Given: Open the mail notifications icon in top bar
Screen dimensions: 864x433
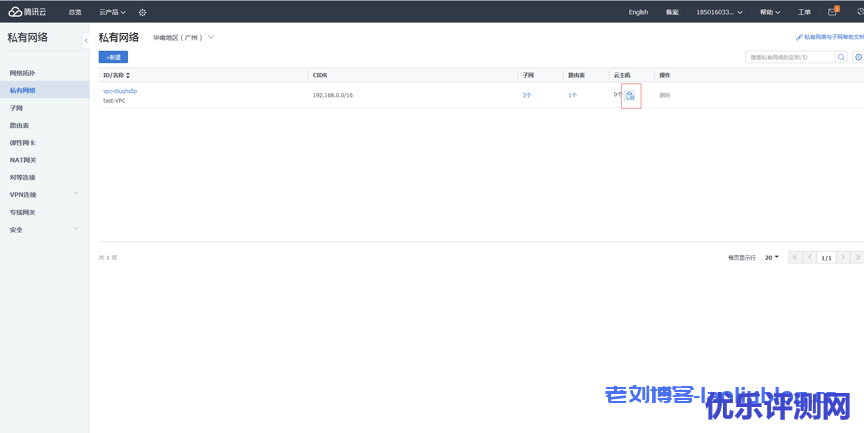Looking at the screenshot, I should [x=832, y=12].
